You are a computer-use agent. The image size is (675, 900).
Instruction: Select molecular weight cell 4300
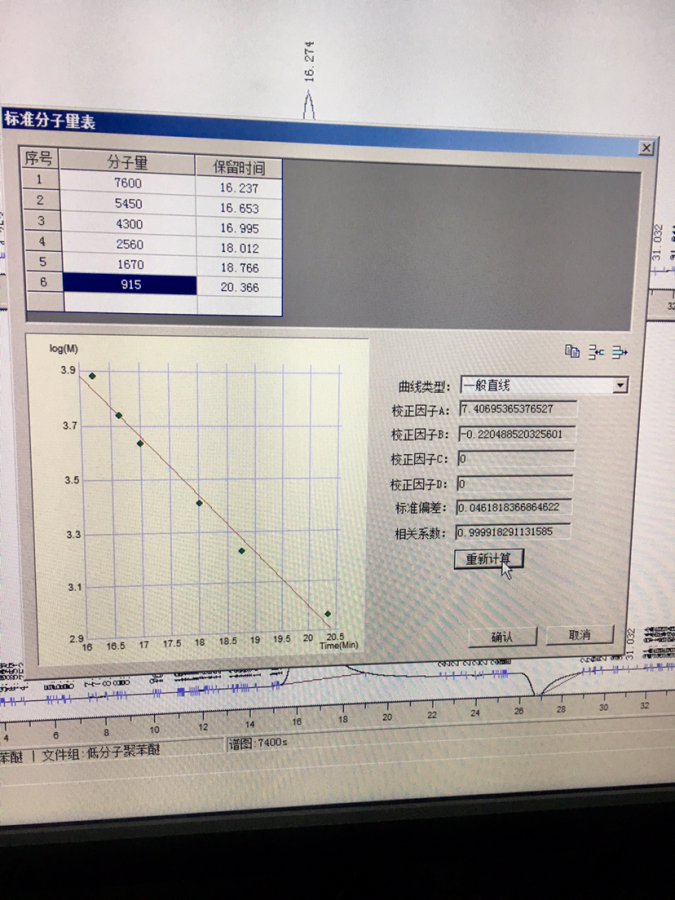point(129,224)
